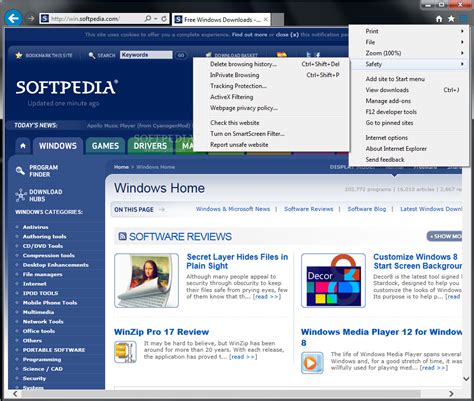
Task: Choose Send feedback
Action: (x=409, y=160)
